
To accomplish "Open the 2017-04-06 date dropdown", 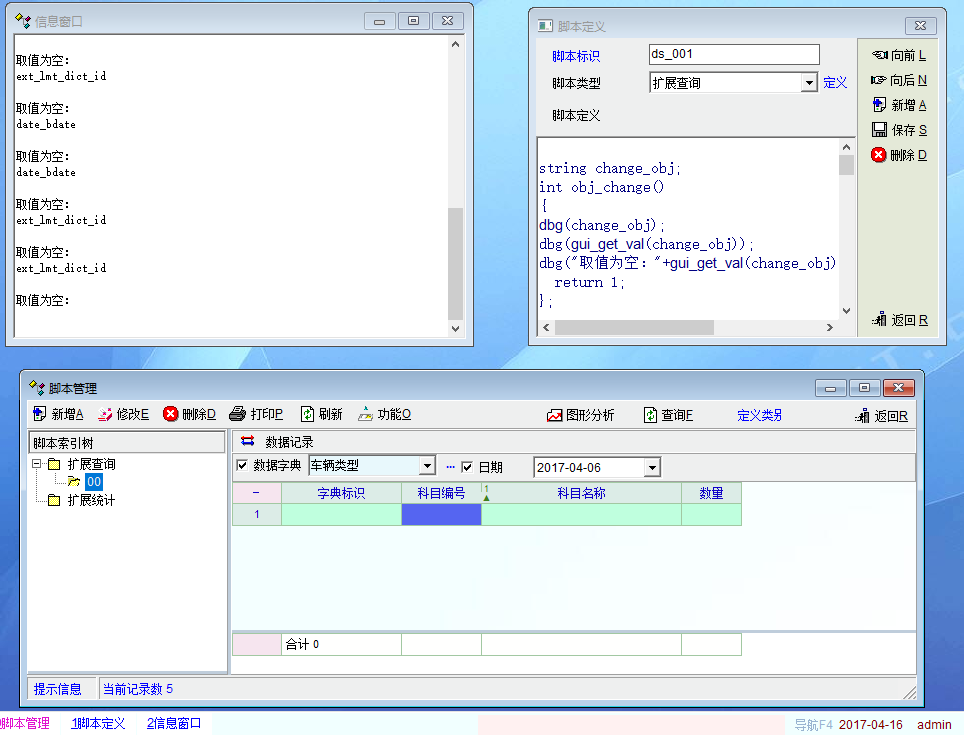I will click(652, 468).
